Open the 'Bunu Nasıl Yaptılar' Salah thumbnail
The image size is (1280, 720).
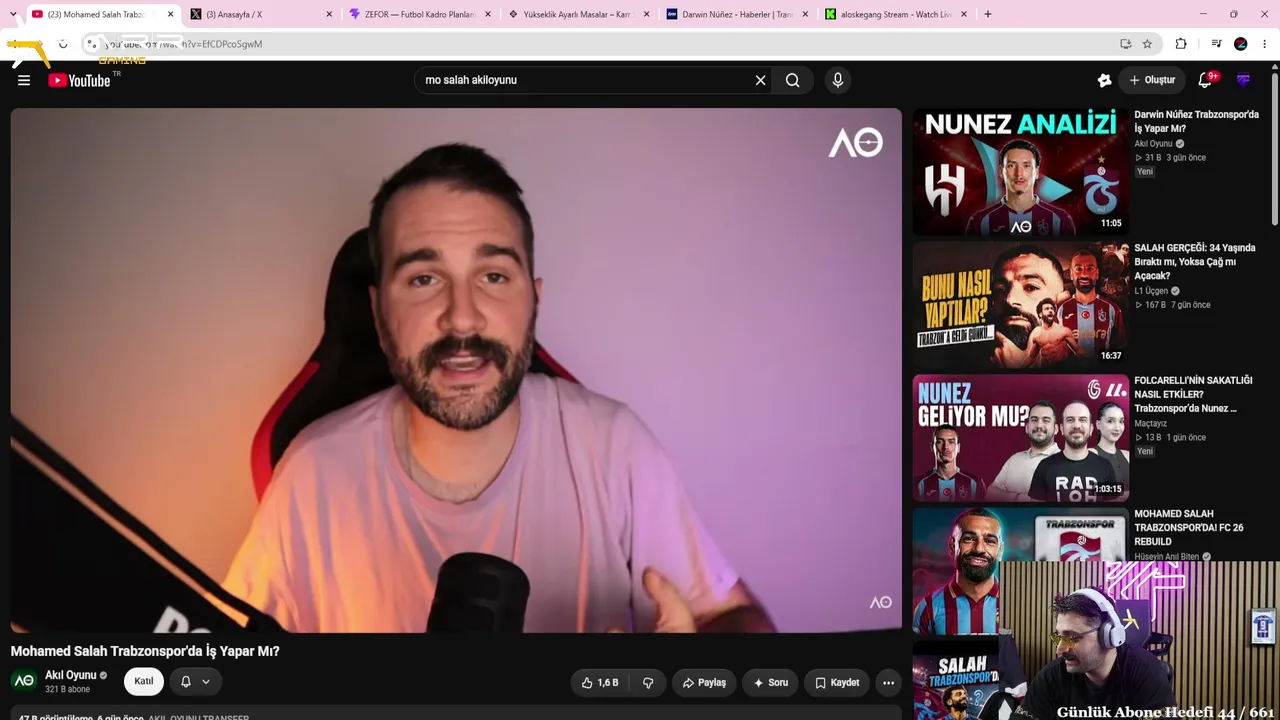1020,303
